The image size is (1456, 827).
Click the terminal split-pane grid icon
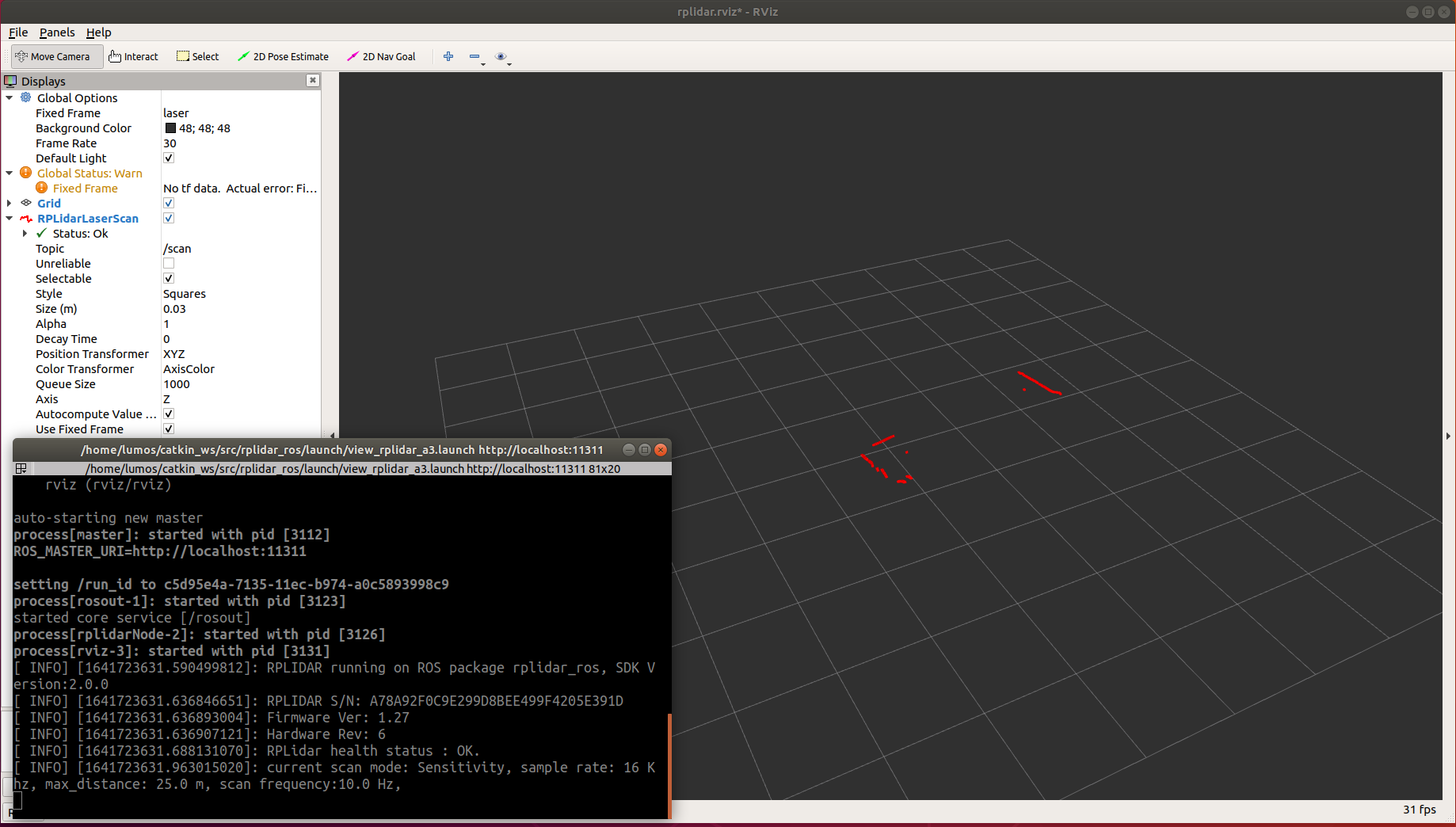[x=21, y=468]
